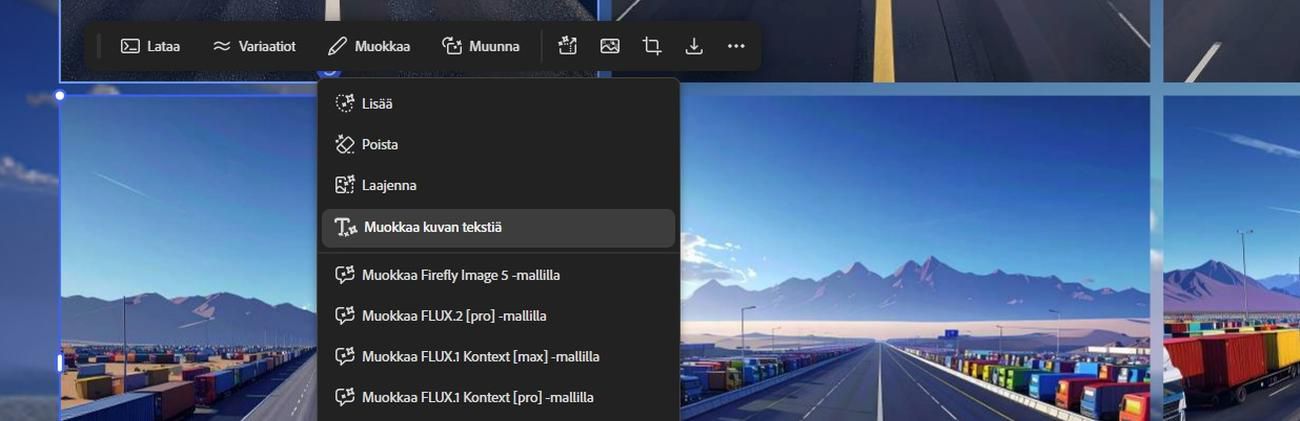Click the image picture icon in toolbar

pos(610,46)
